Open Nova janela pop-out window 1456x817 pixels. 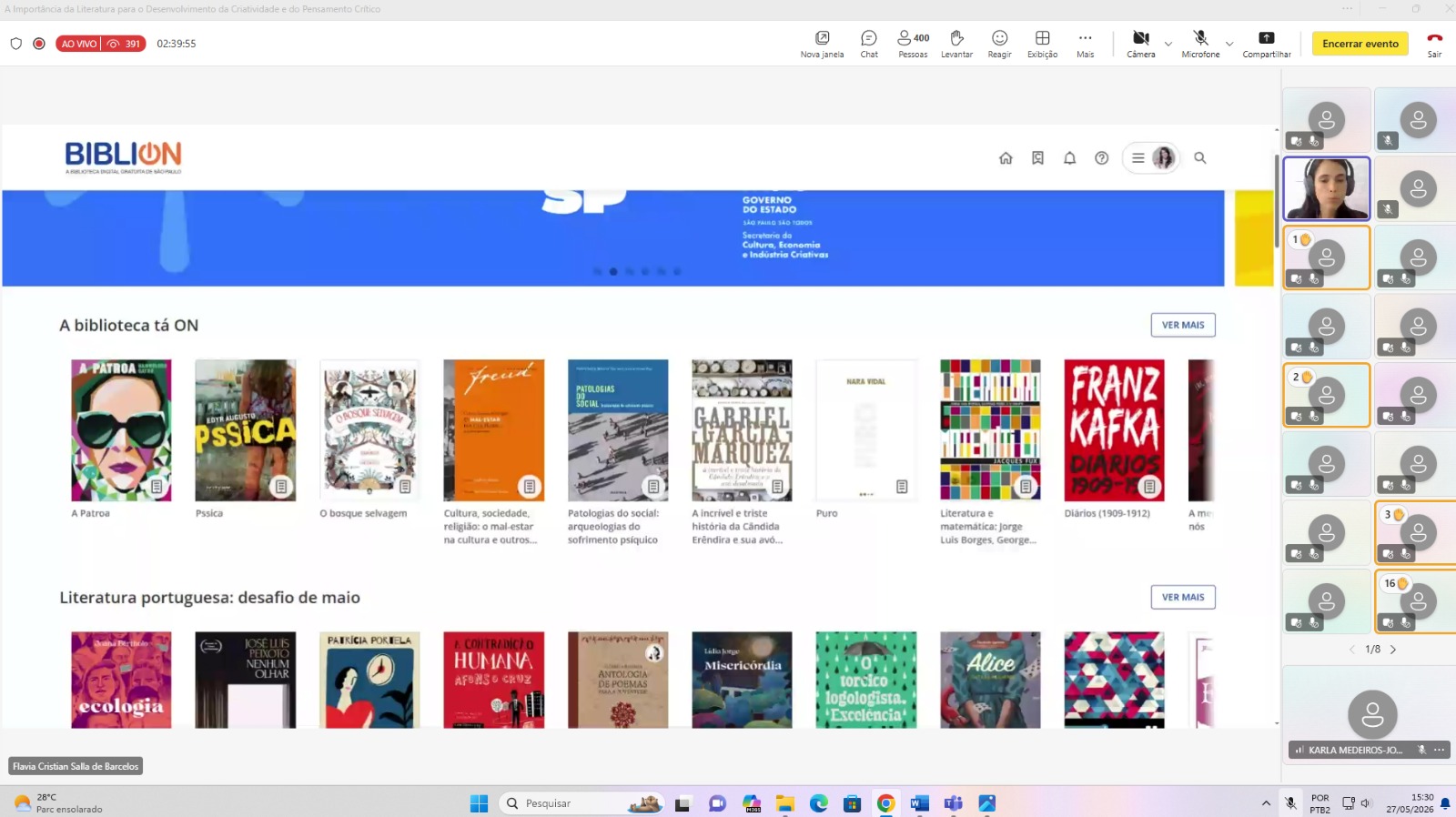tap(822, 44)
